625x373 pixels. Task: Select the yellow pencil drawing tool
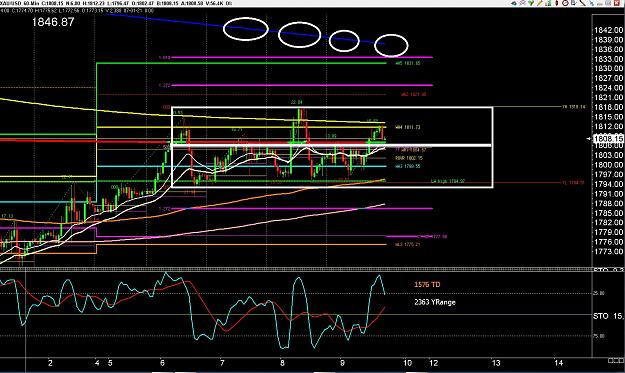point(540,3)
